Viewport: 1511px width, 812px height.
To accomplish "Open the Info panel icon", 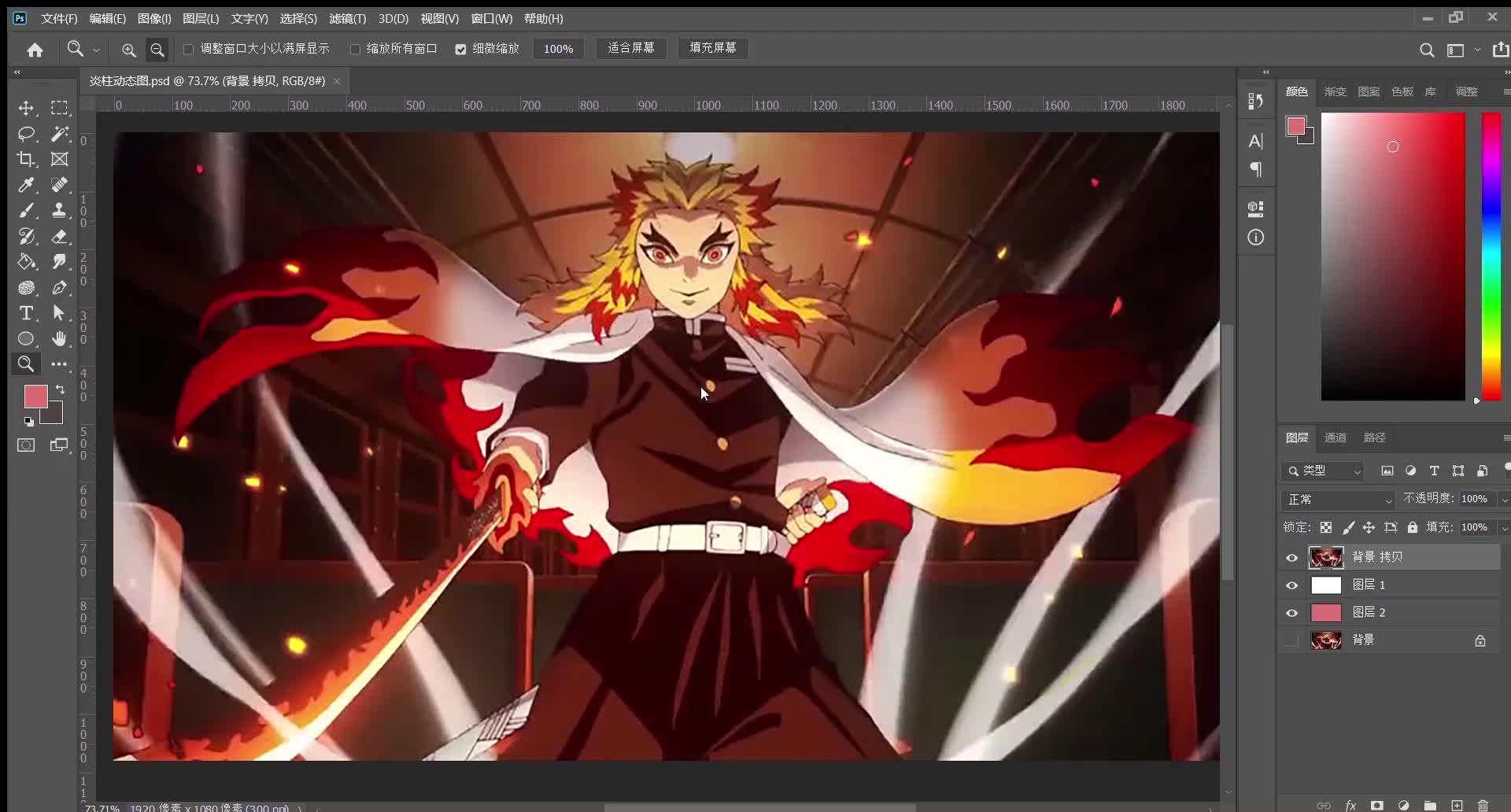I will pos(1256,237).
